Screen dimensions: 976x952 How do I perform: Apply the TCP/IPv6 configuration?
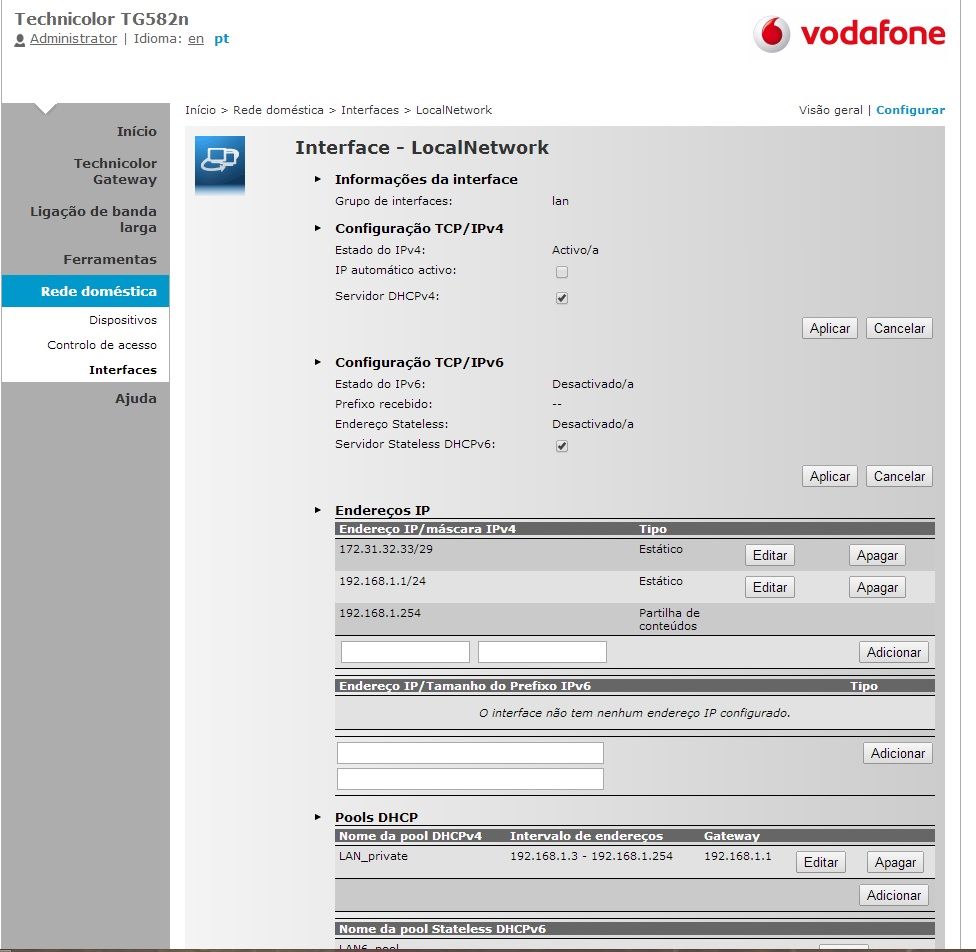click(x=829, y=476)
